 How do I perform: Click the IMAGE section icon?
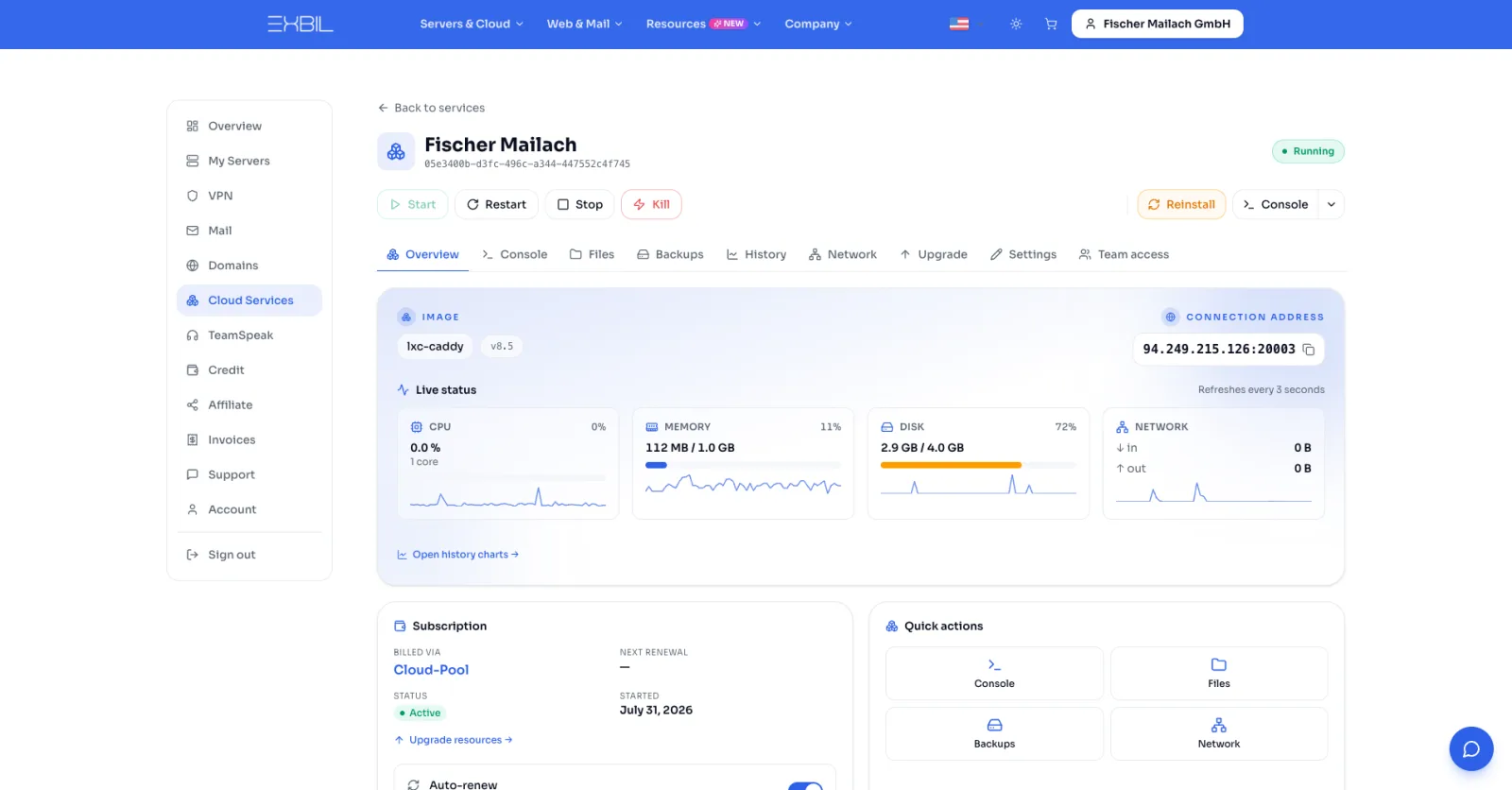[x=406, y=317]
